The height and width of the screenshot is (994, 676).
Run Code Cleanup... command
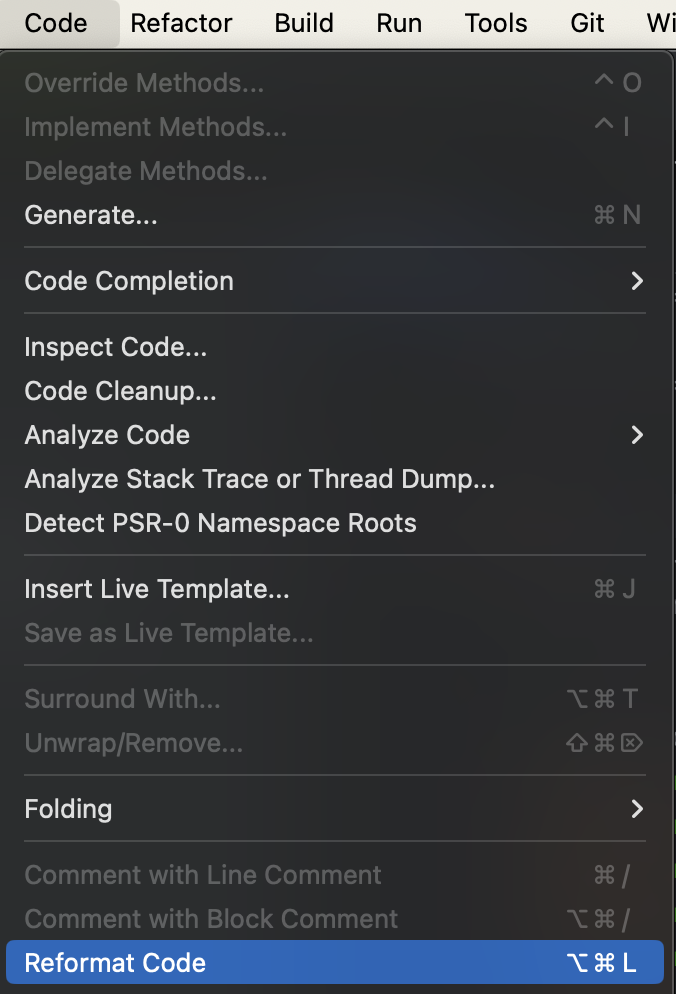pyautogui.click(x=120, y=391)
